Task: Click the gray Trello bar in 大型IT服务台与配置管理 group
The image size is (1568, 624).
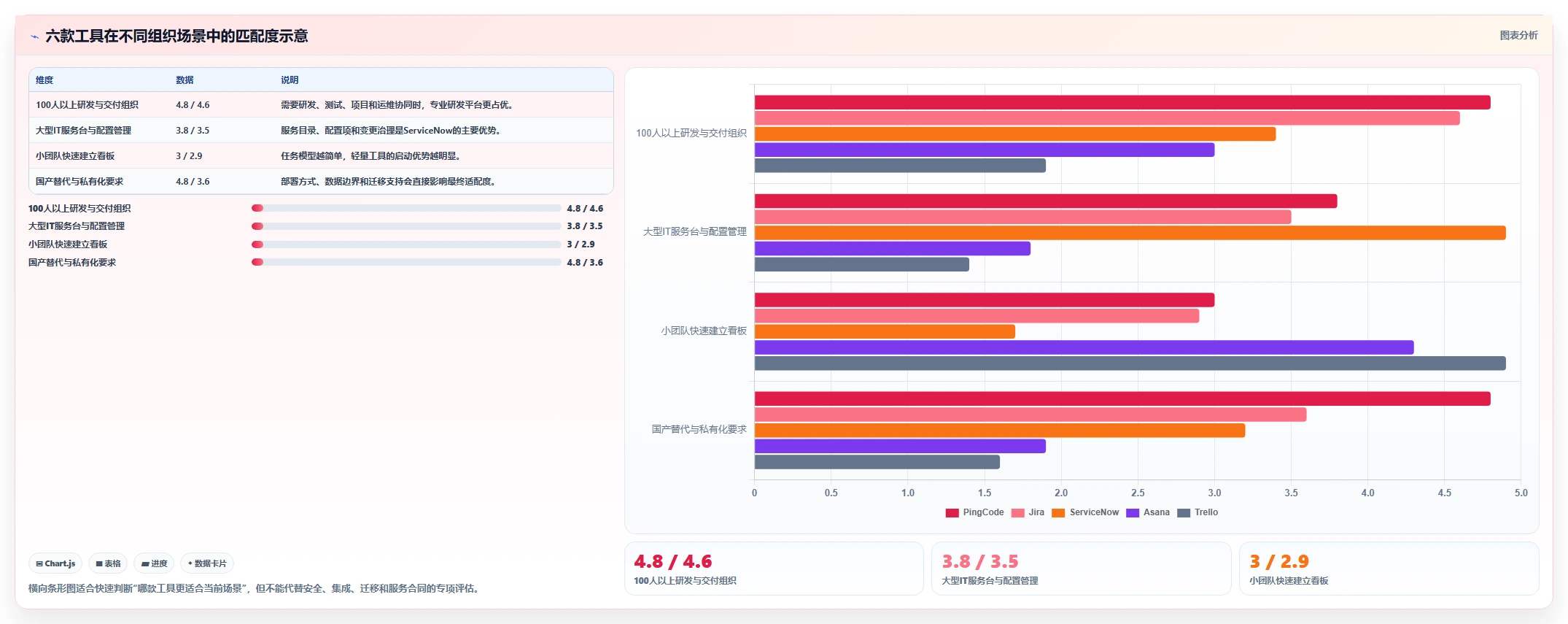Action: pyautogui.click(x=862, y=264)
